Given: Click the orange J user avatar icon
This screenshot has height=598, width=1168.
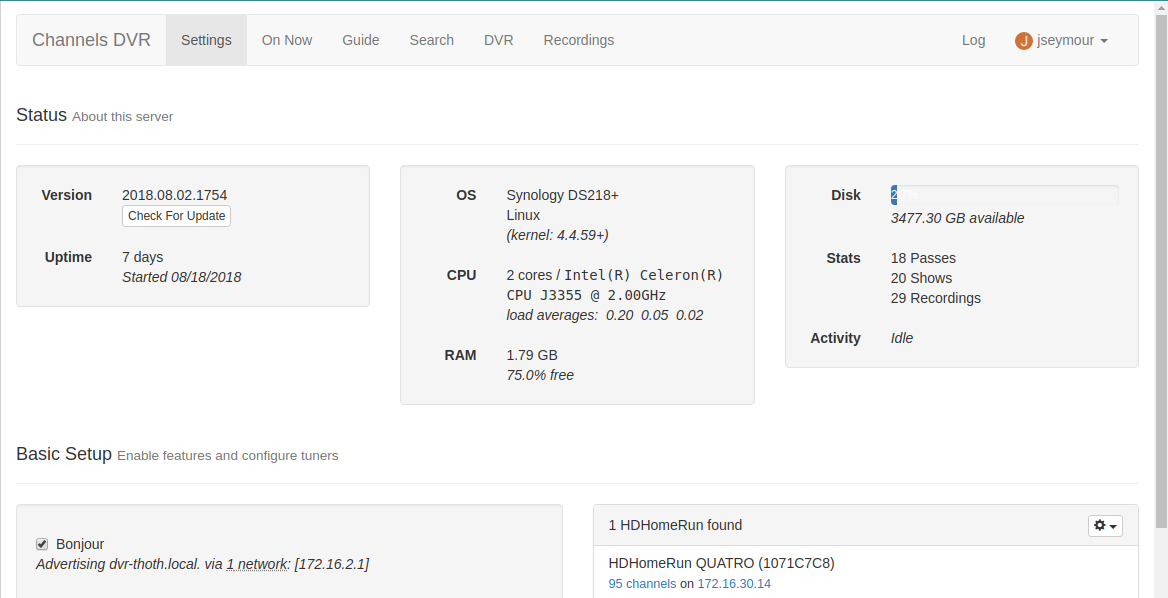Looking at the screenshot, I should 1023,41.
